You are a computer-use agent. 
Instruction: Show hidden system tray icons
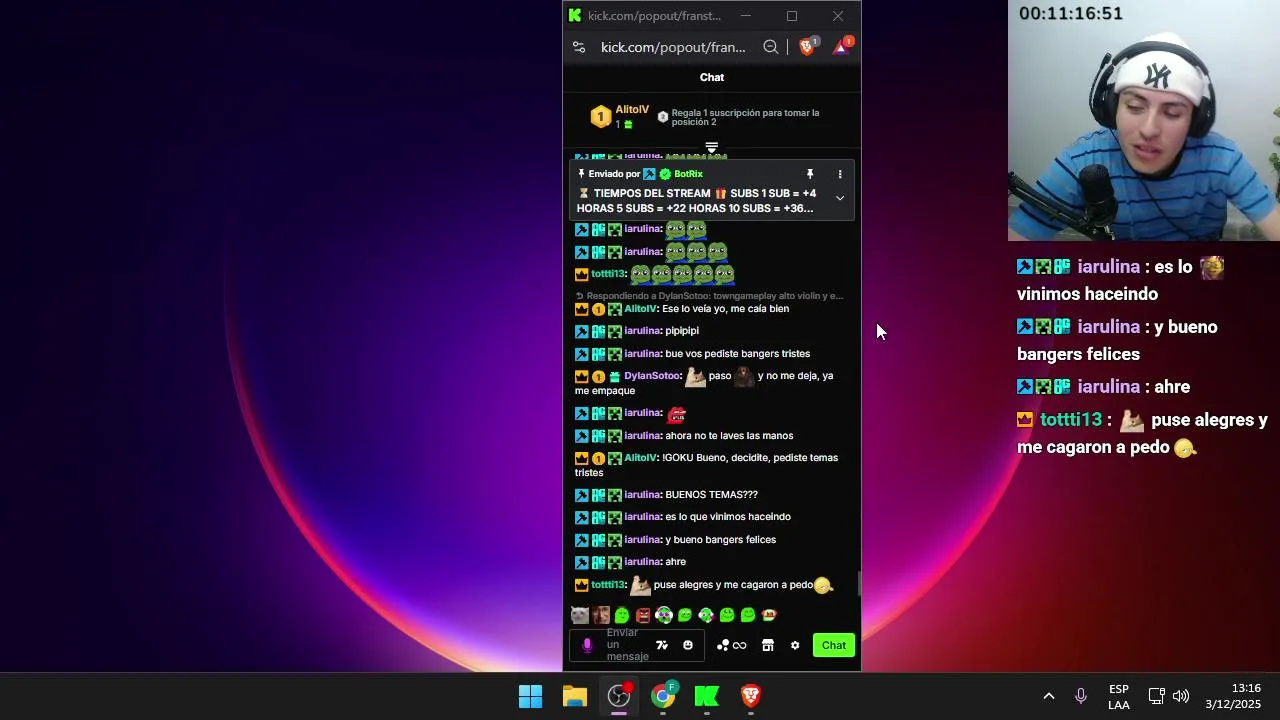1049,696
